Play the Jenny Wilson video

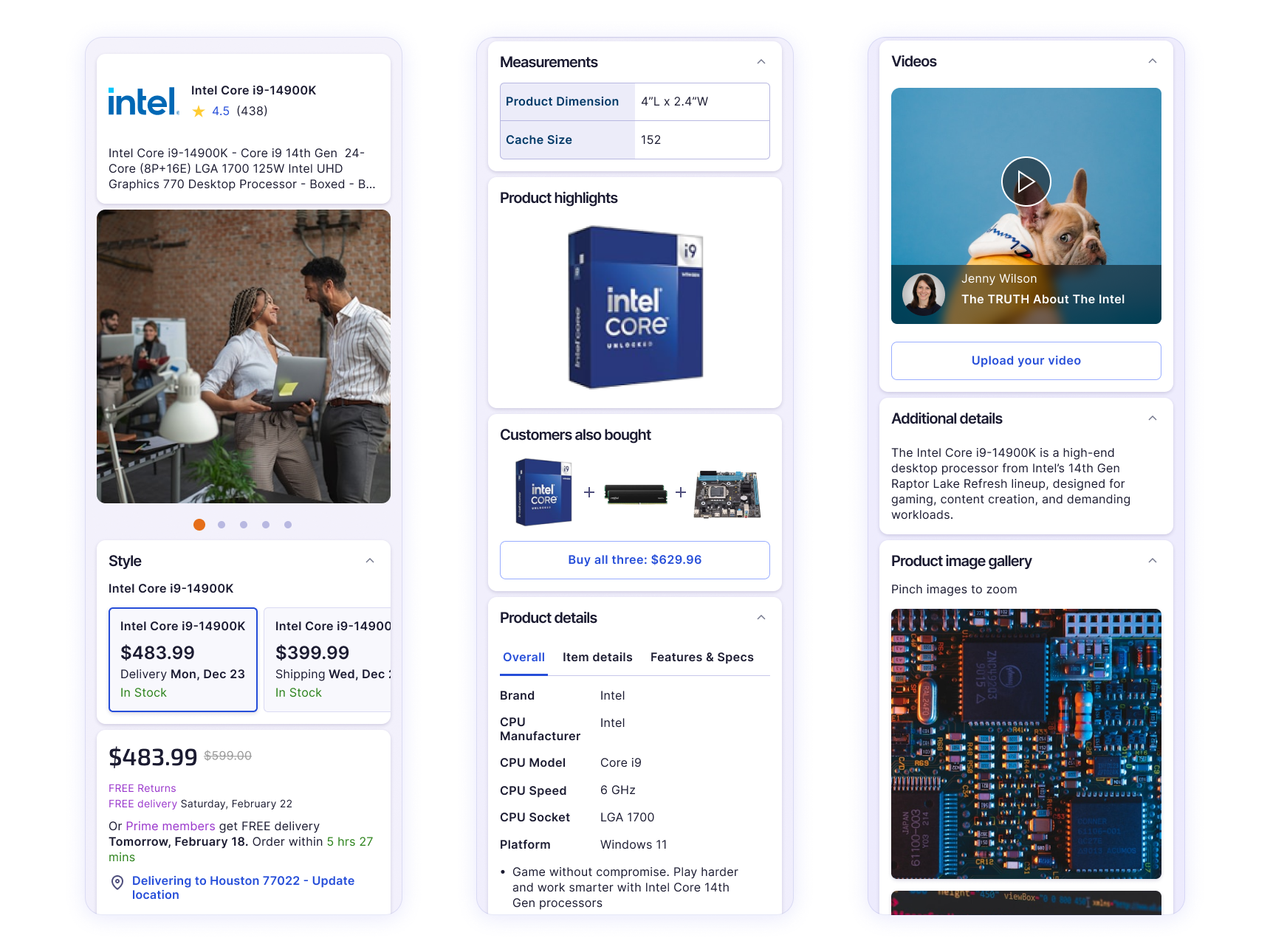coord(1026,182)
